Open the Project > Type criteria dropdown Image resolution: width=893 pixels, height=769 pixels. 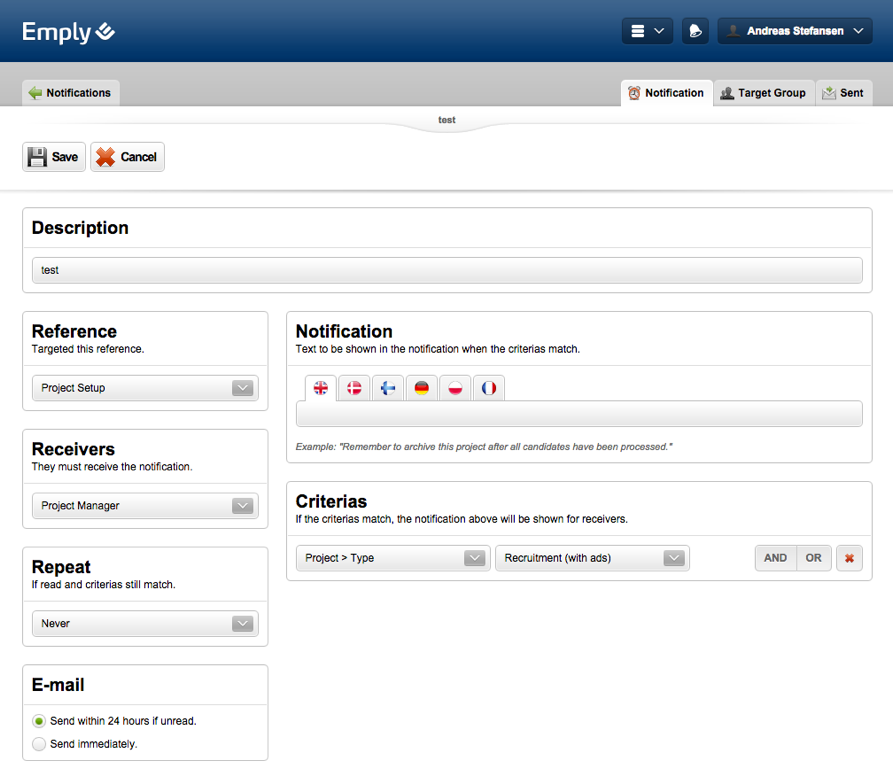point(393,558)
